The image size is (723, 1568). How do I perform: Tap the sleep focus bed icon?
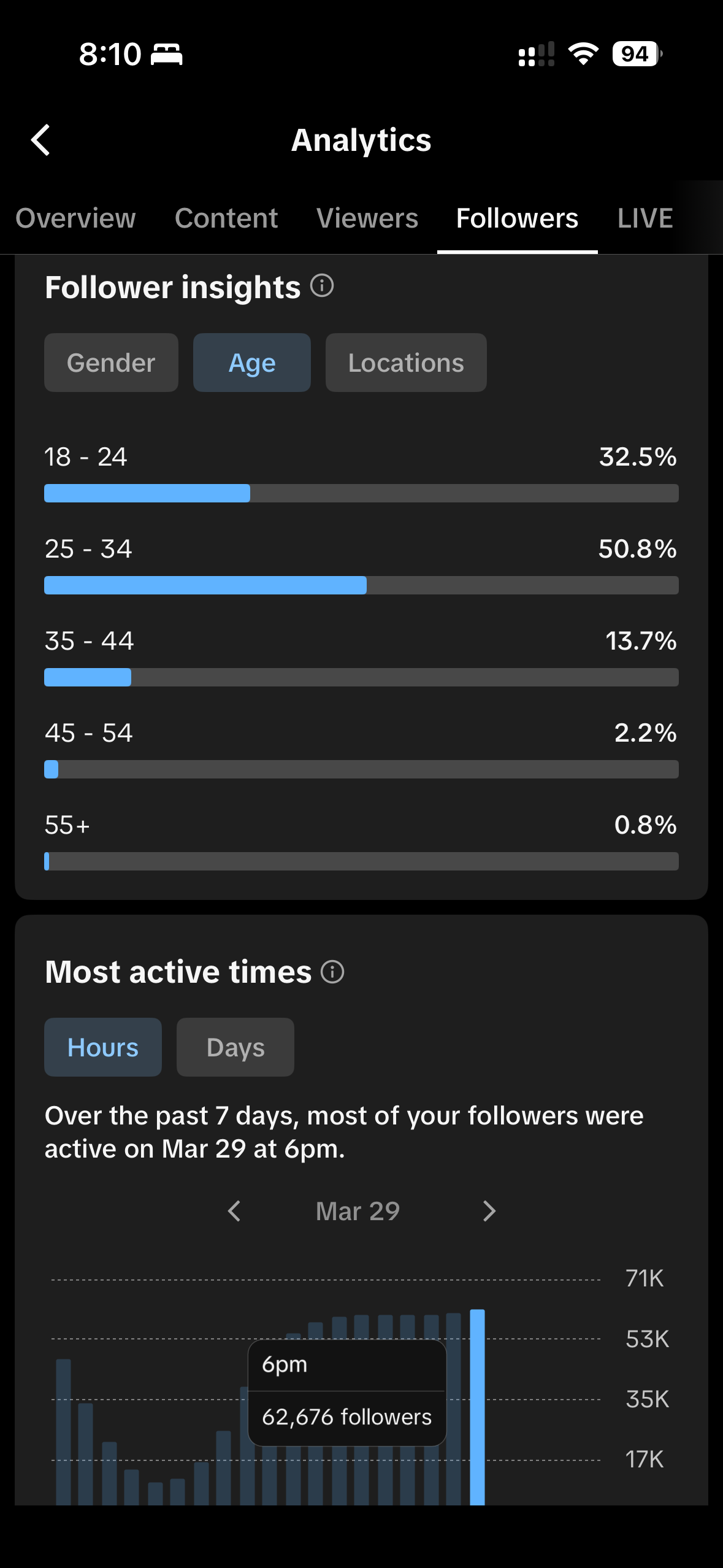pyautogui.click(x=167, y=54)
